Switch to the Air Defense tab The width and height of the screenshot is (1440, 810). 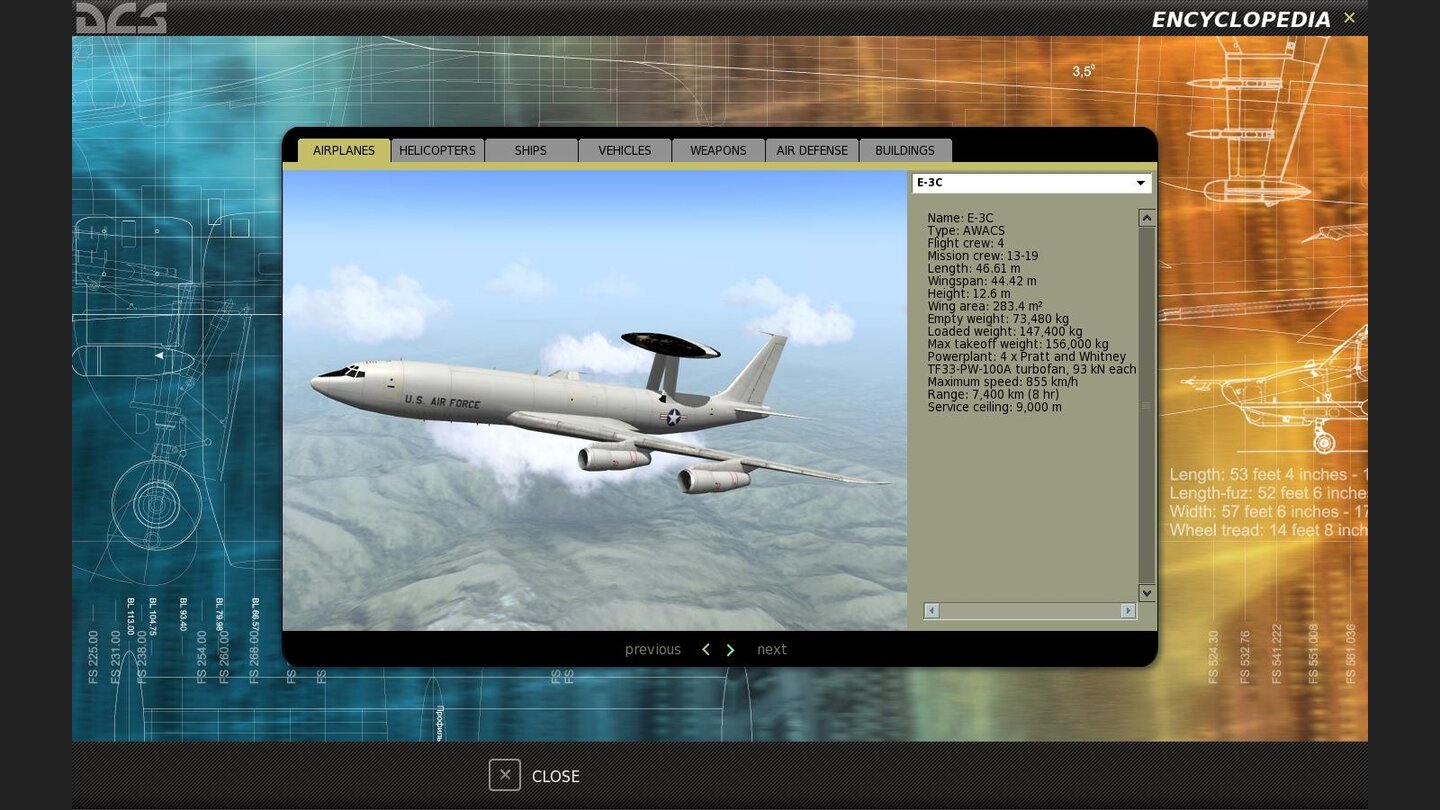pyautogui.click(x=812, y=150)
